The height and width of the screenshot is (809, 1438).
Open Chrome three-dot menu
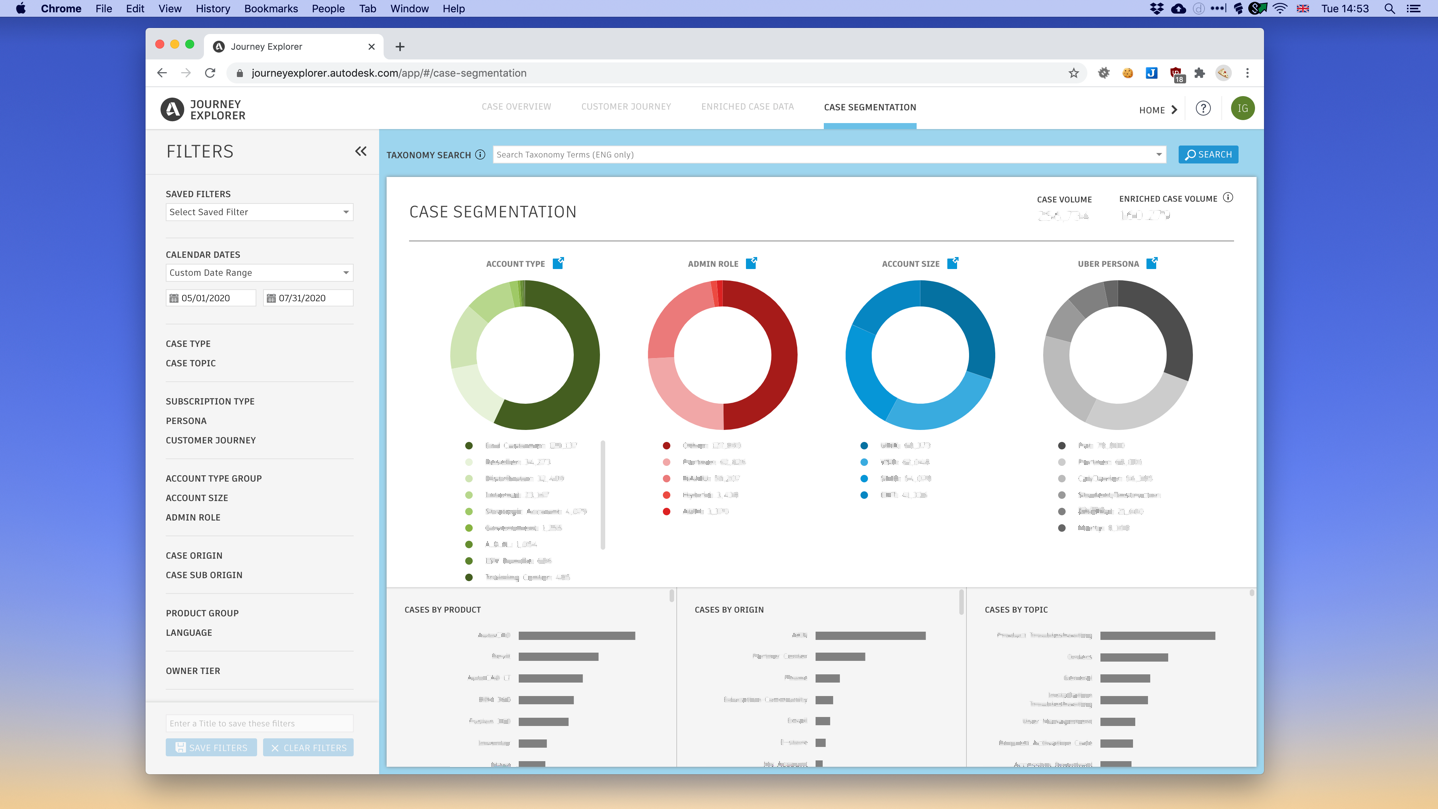1247,73
